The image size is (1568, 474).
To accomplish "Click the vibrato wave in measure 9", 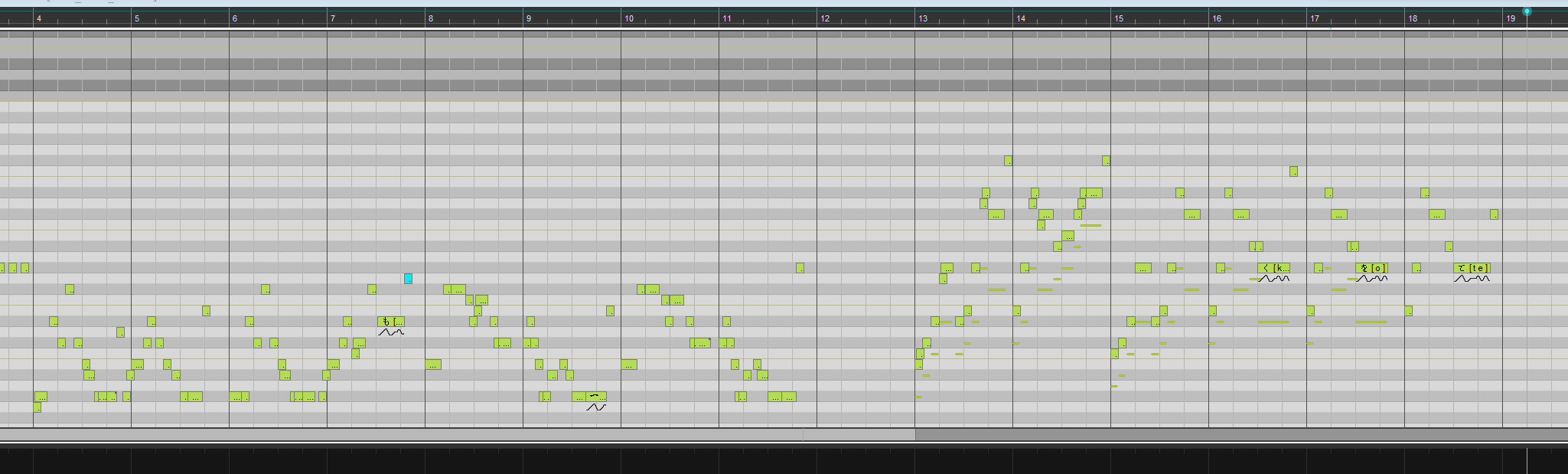I will 596,407.
